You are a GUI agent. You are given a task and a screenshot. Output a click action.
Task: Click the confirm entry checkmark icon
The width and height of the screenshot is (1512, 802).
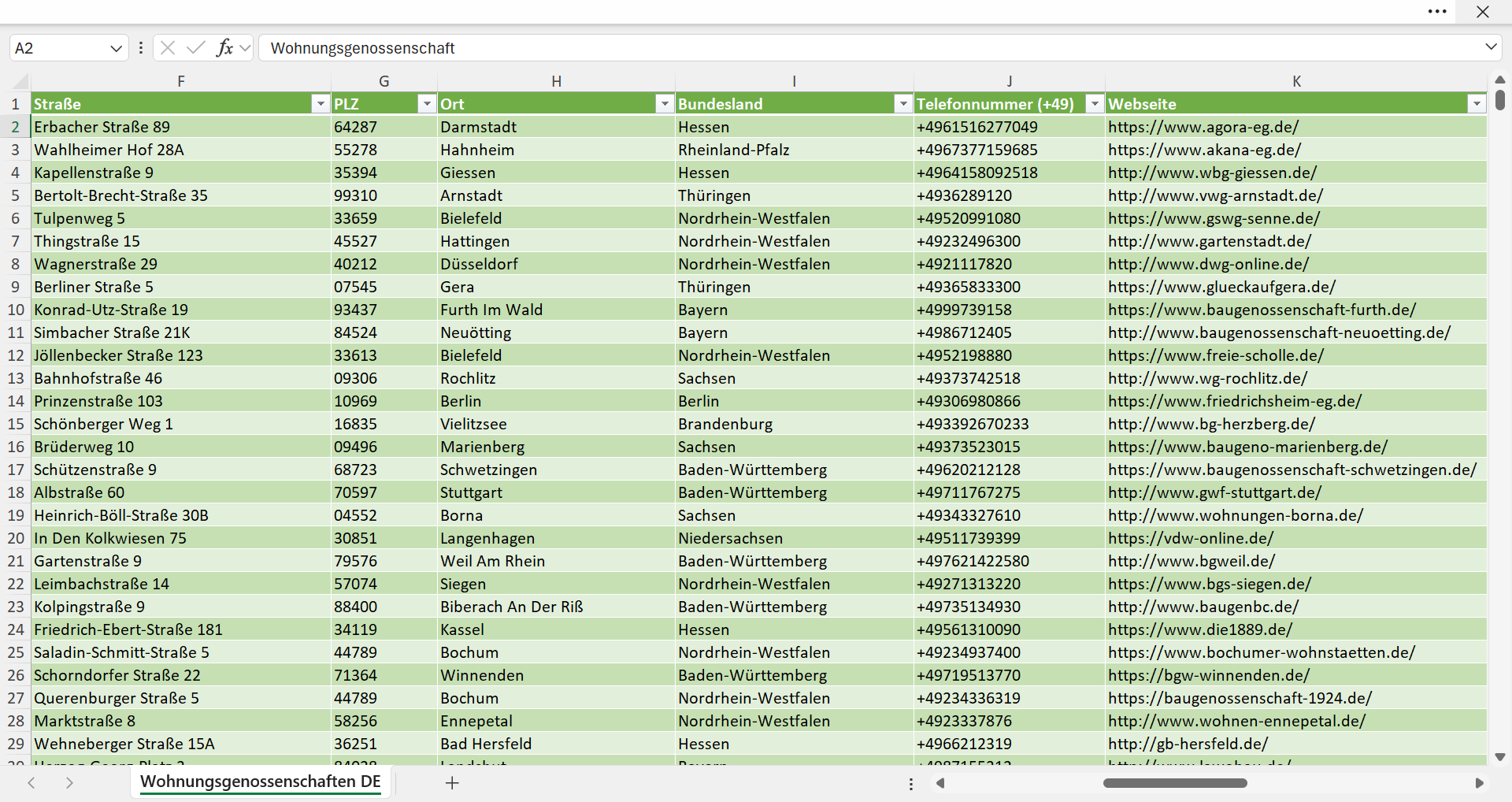195,48
